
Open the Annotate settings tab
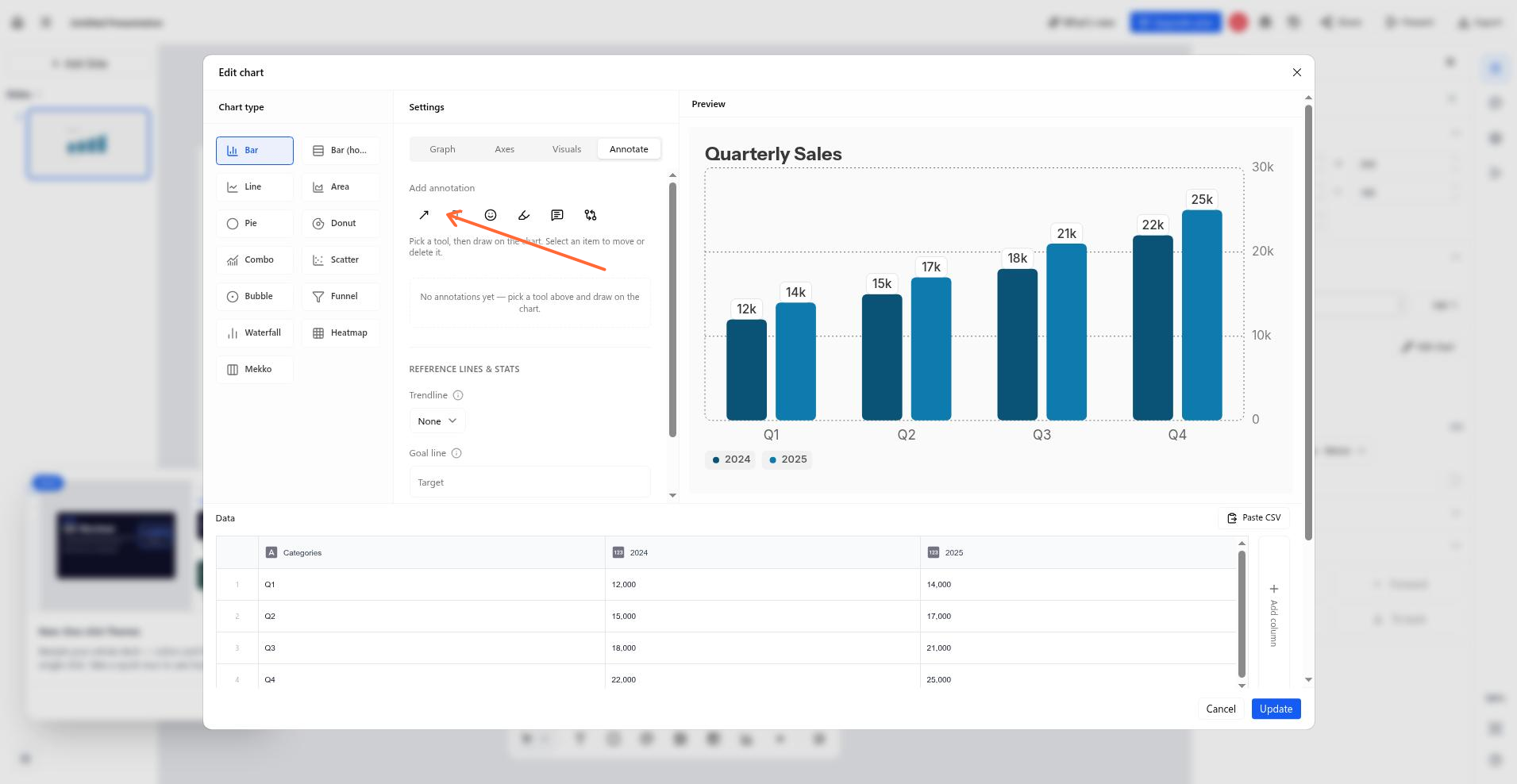click(x=629, y=149)
